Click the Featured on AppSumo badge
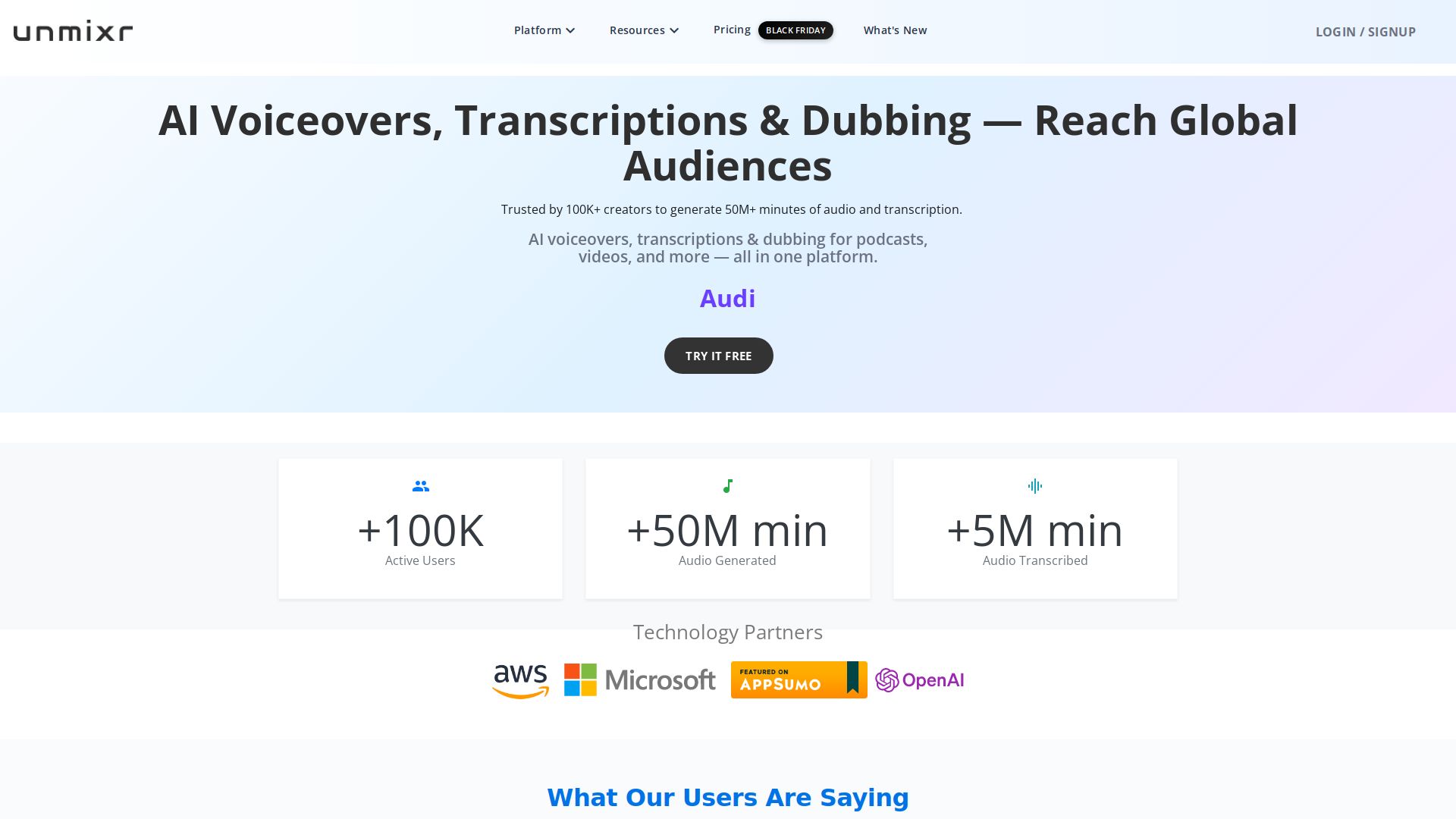Viewport: 1456px width, 819px height. [799, 679]
